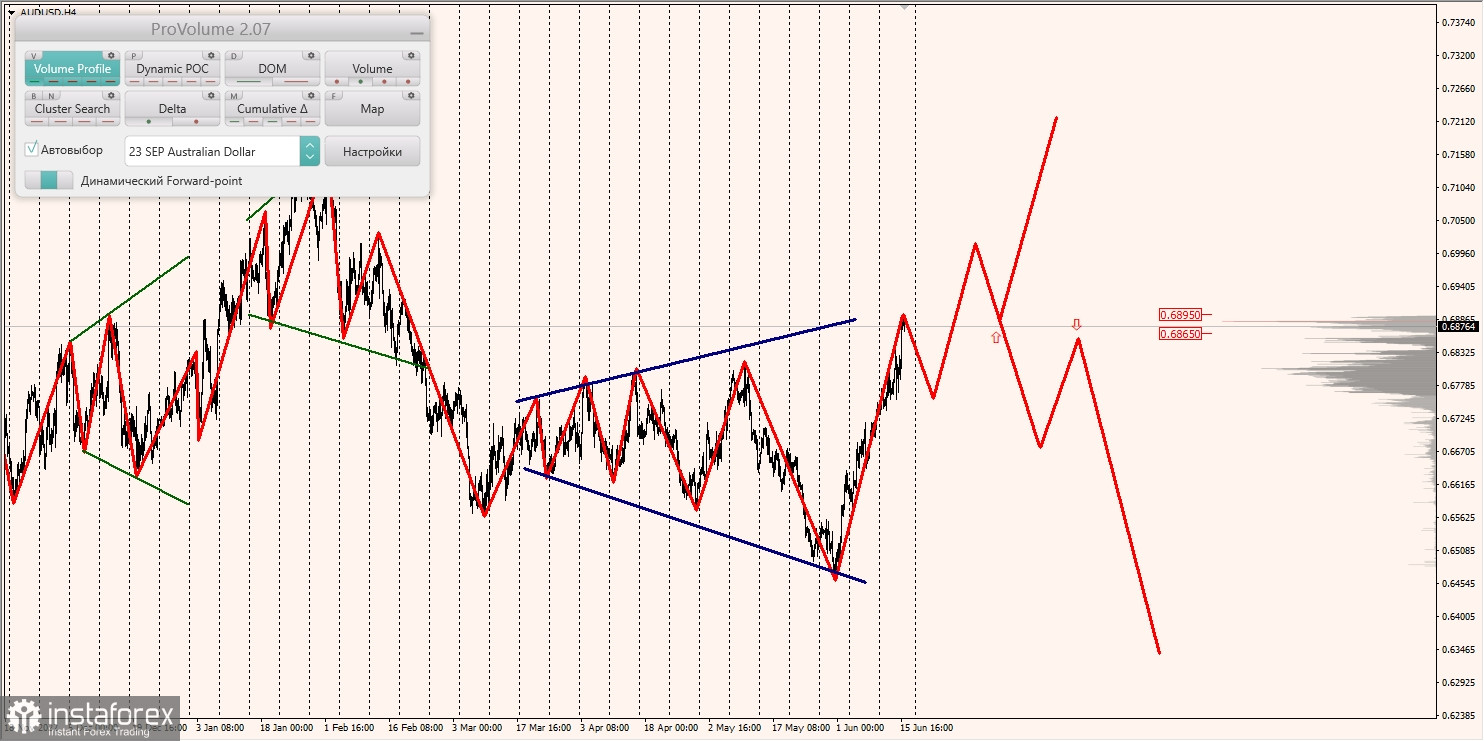Viewport: 1484px width, 741px height.
Task: Select red line segment under DOM
Action: tap(296, 82)
